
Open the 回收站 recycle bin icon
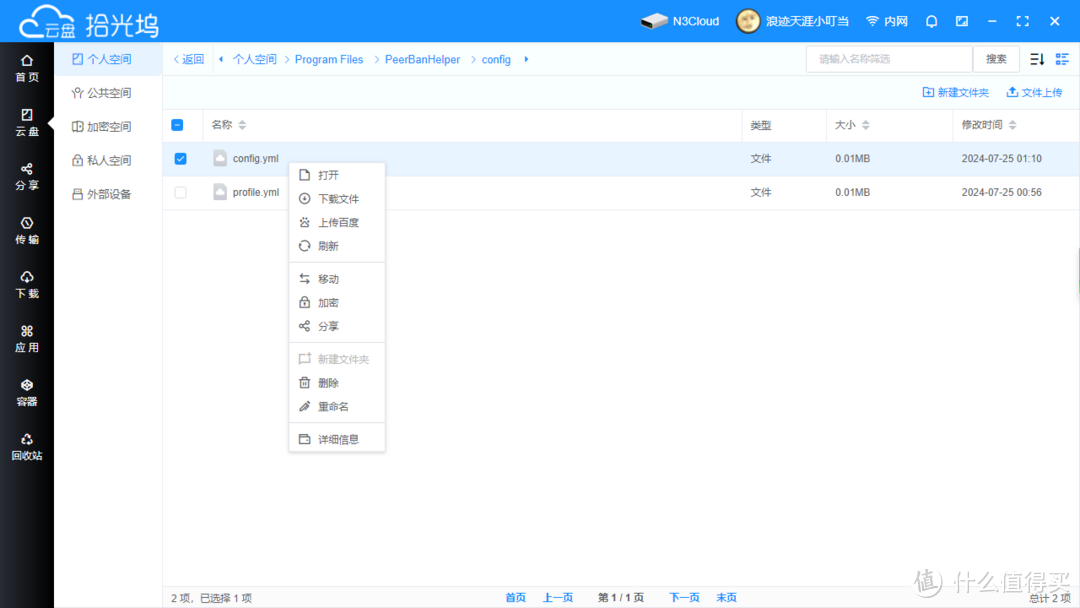27,447
